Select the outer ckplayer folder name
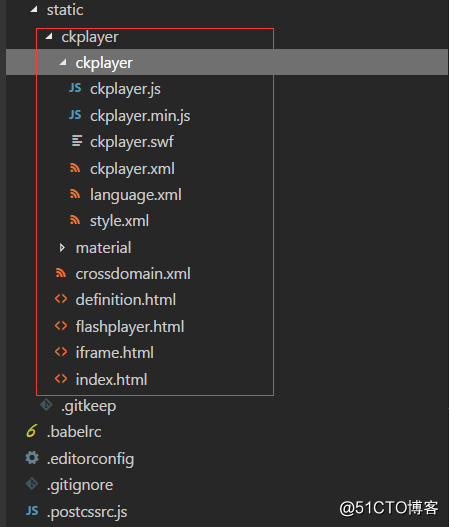 [x=90, y=37]
